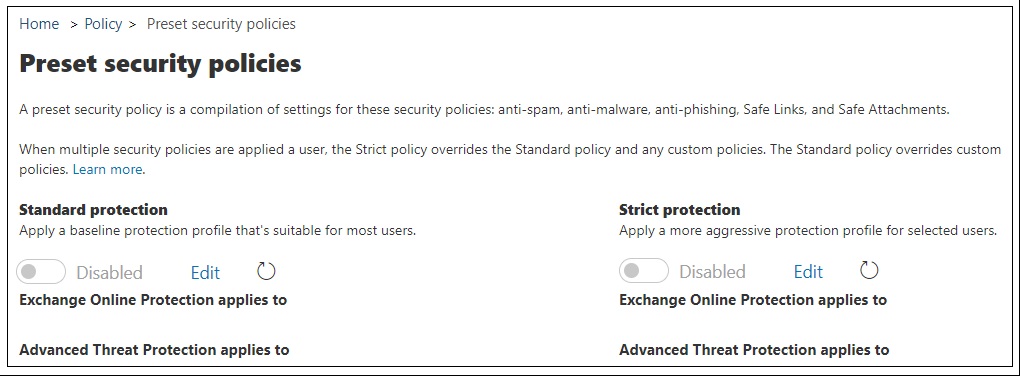Click Exchange Online Protection applies to under Strict
1020x376 pixels.
[x=753, y=300]
